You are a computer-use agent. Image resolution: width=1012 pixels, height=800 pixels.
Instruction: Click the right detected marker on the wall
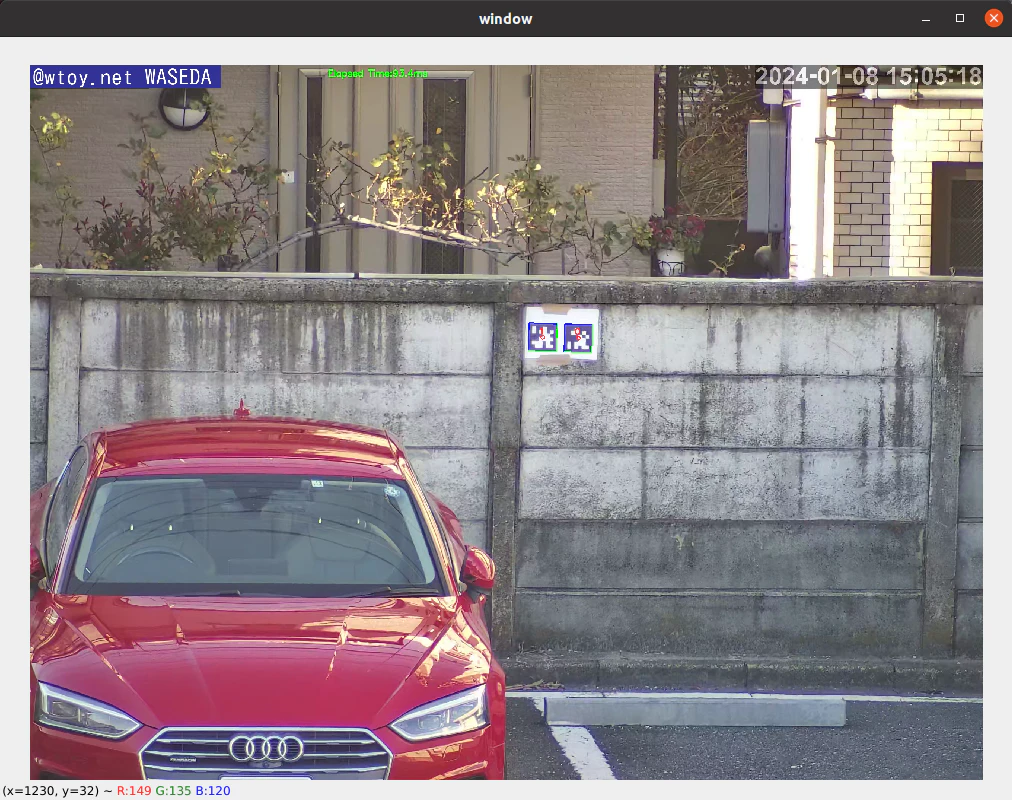(x=578, y=337)
